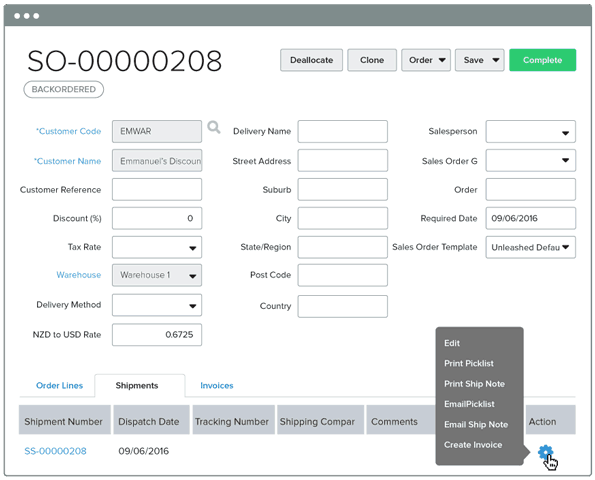The height and width of the screenshot is (480, 595).
Task: Open the Order button dropdown arrow
Action: click(442, 60)
